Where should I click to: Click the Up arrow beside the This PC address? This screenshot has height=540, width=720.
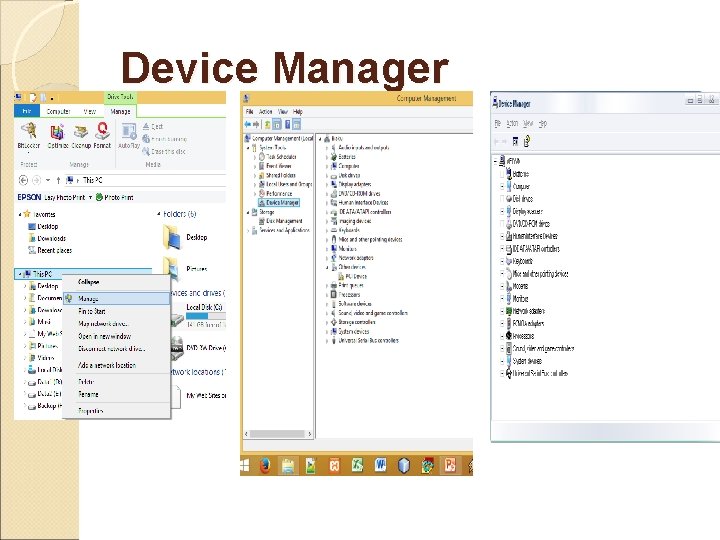(58, 180)
